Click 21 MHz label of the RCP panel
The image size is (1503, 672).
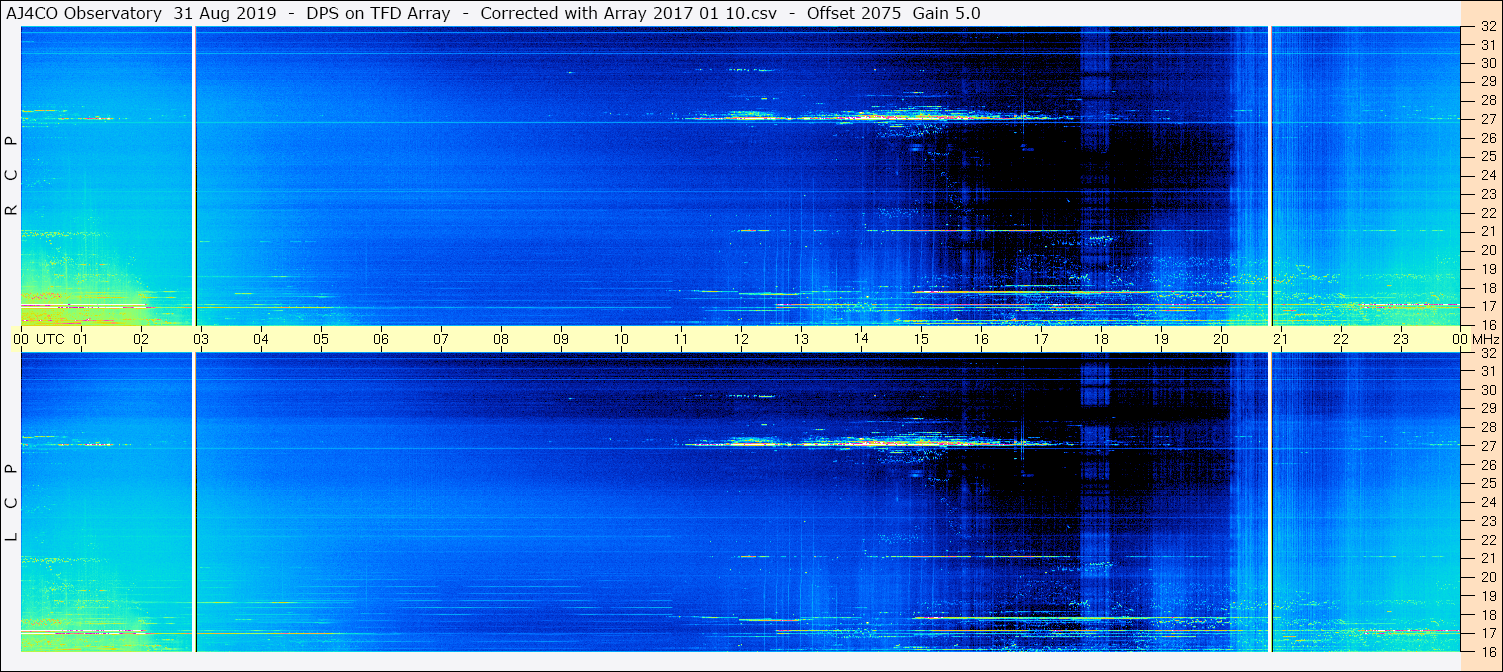pos(1488,231)
